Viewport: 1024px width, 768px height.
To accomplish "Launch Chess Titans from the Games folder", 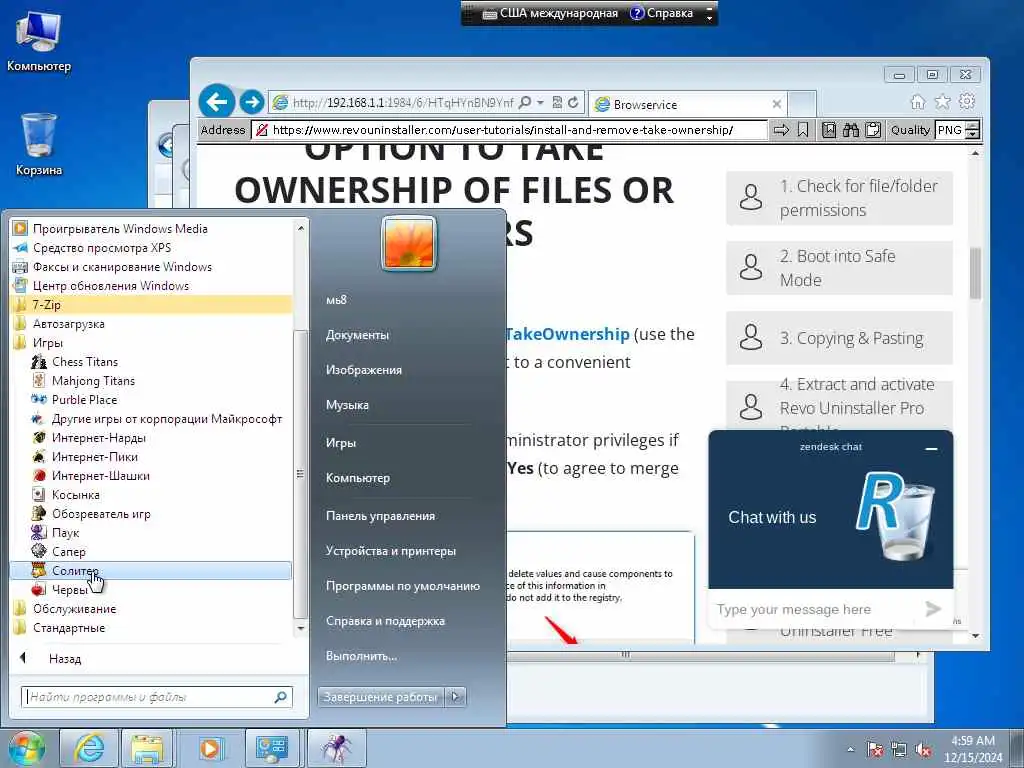I will point(85,362).
